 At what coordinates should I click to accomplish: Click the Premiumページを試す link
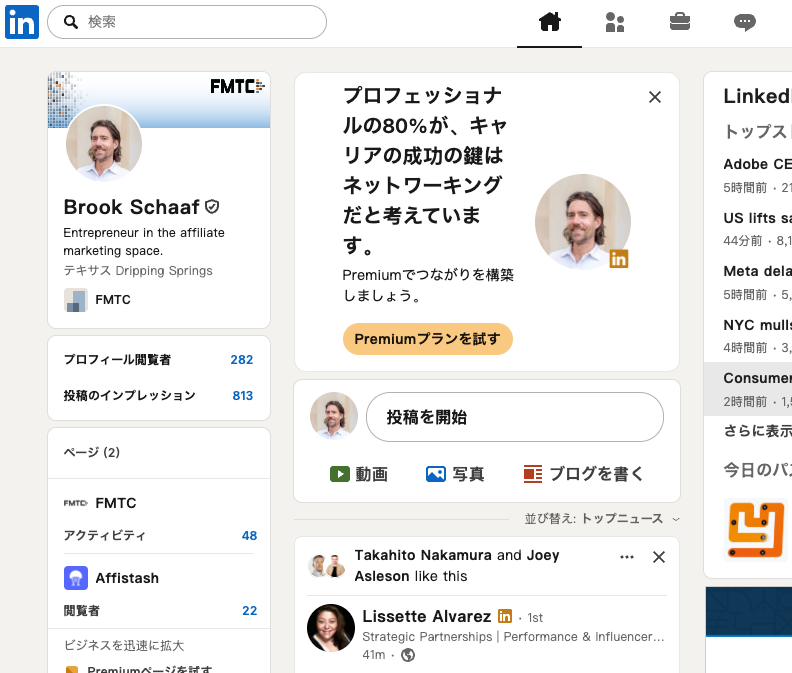[150, 669]
